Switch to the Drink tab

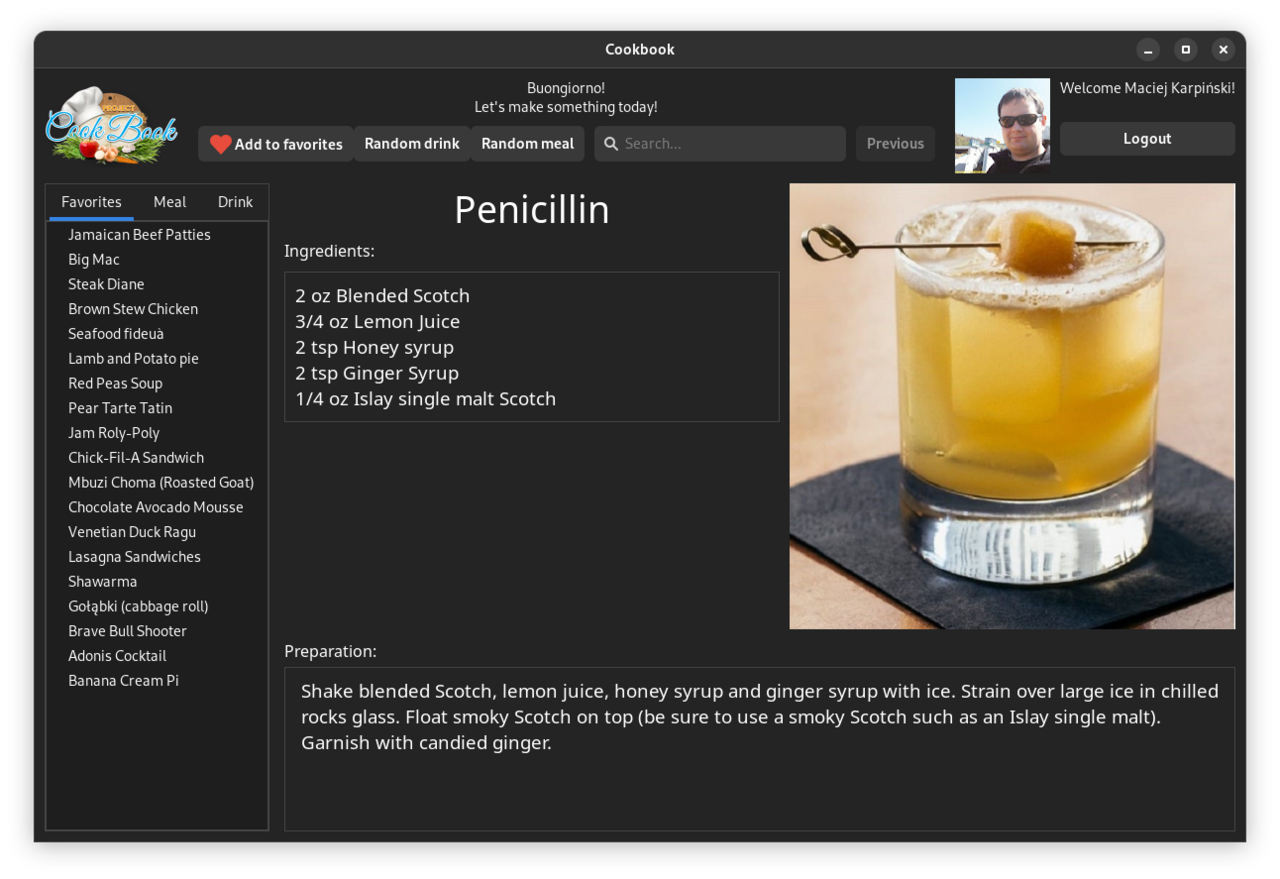[x=235, y=202]
